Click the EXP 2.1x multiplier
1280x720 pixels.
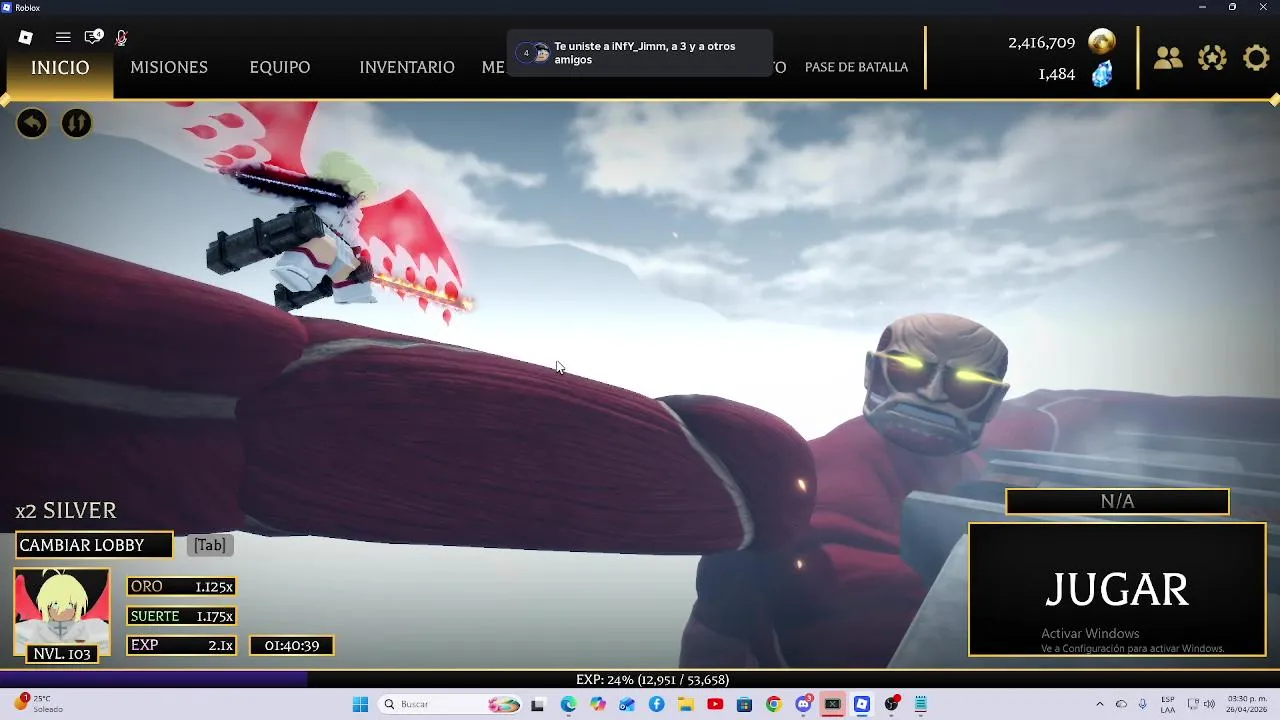point(182,645)
